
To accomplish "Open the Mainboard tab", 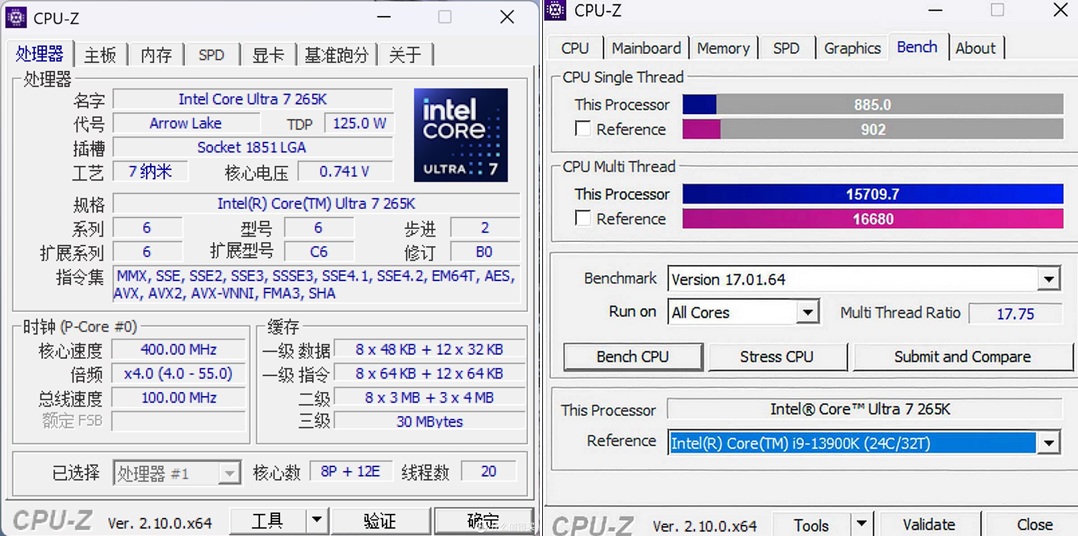I will [x=646, y=48].
